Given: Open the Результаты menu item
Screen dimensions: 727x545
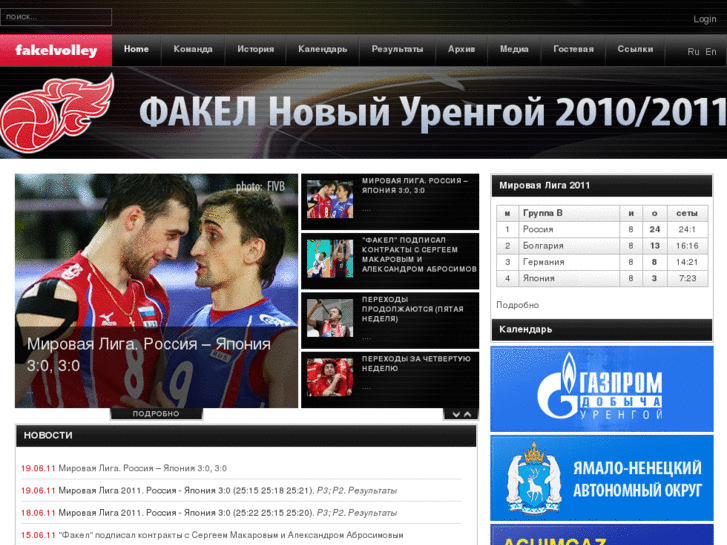Looking at the screenshot, I should [397, 49].
